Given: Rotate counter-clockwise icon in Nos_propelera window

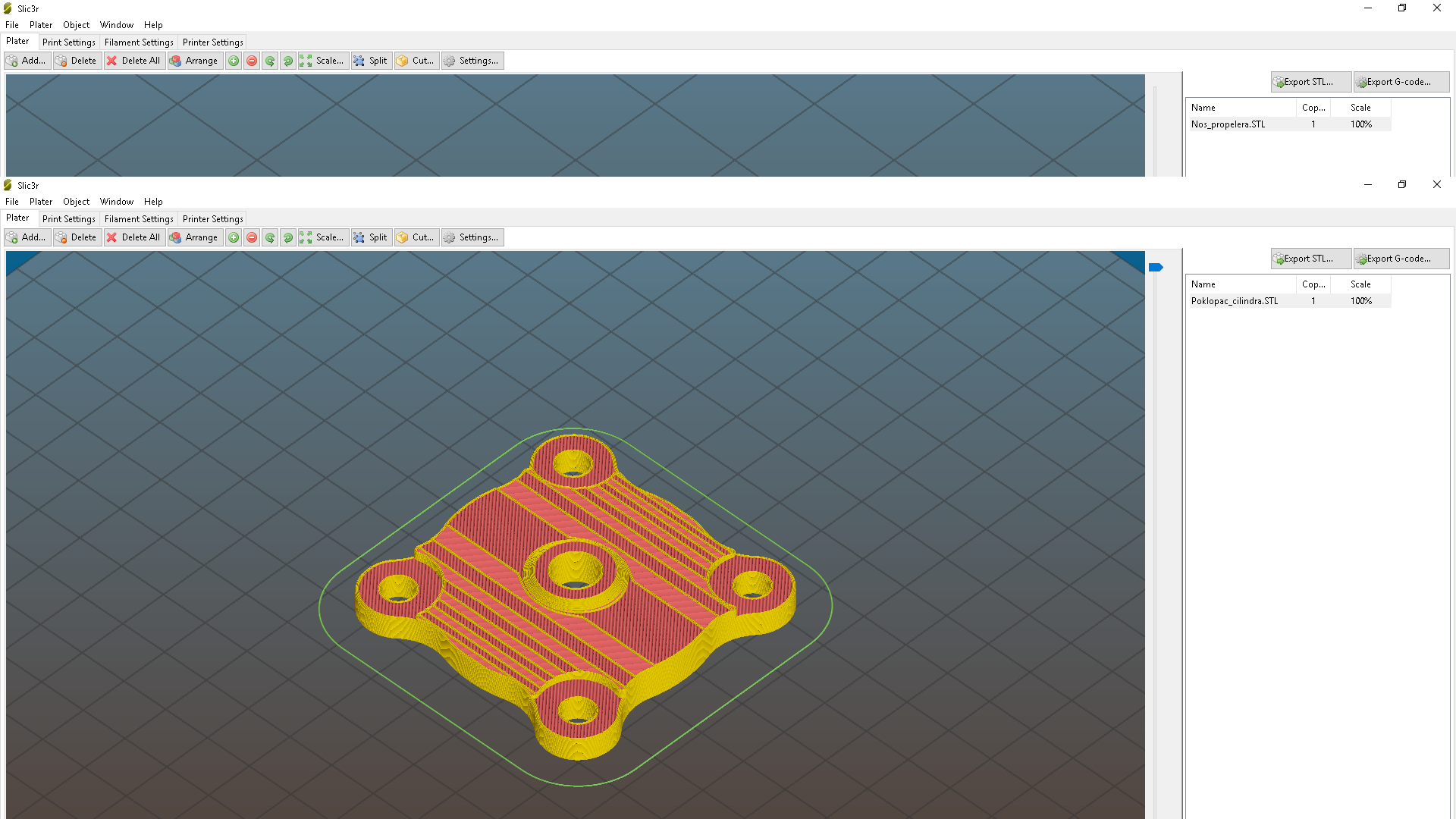Looking at the screenshot, I should point(270,61).
